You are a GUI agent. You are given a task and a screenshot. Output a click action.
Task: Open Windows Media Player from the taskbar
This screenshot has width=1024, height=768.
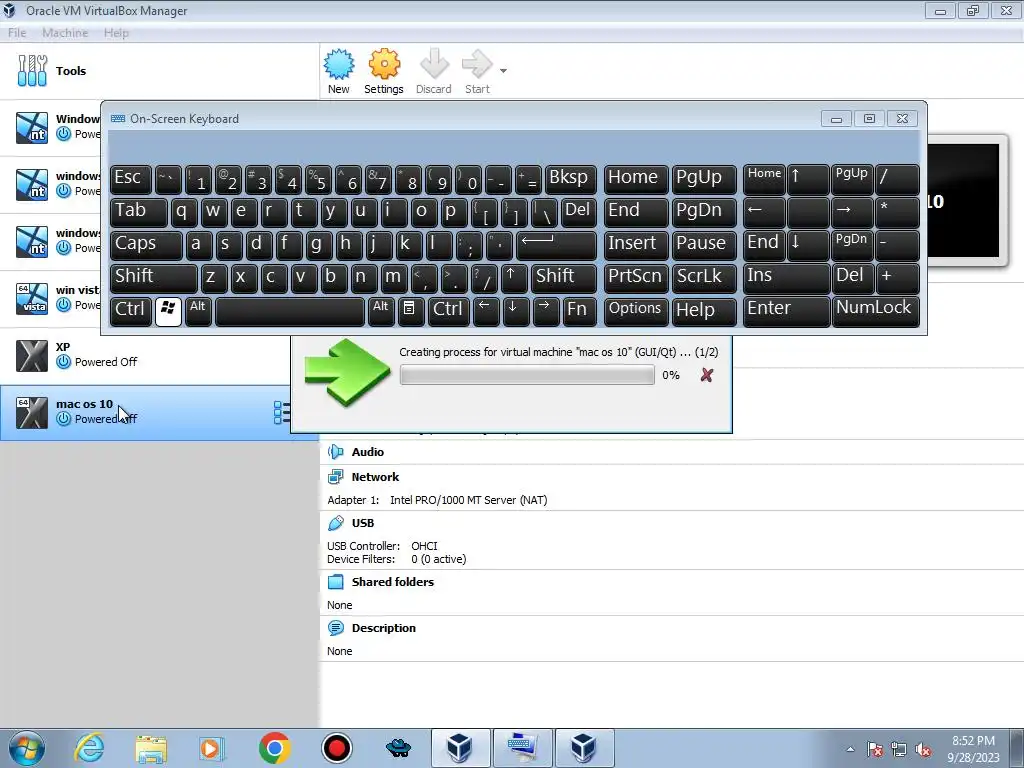coord(212,748)
